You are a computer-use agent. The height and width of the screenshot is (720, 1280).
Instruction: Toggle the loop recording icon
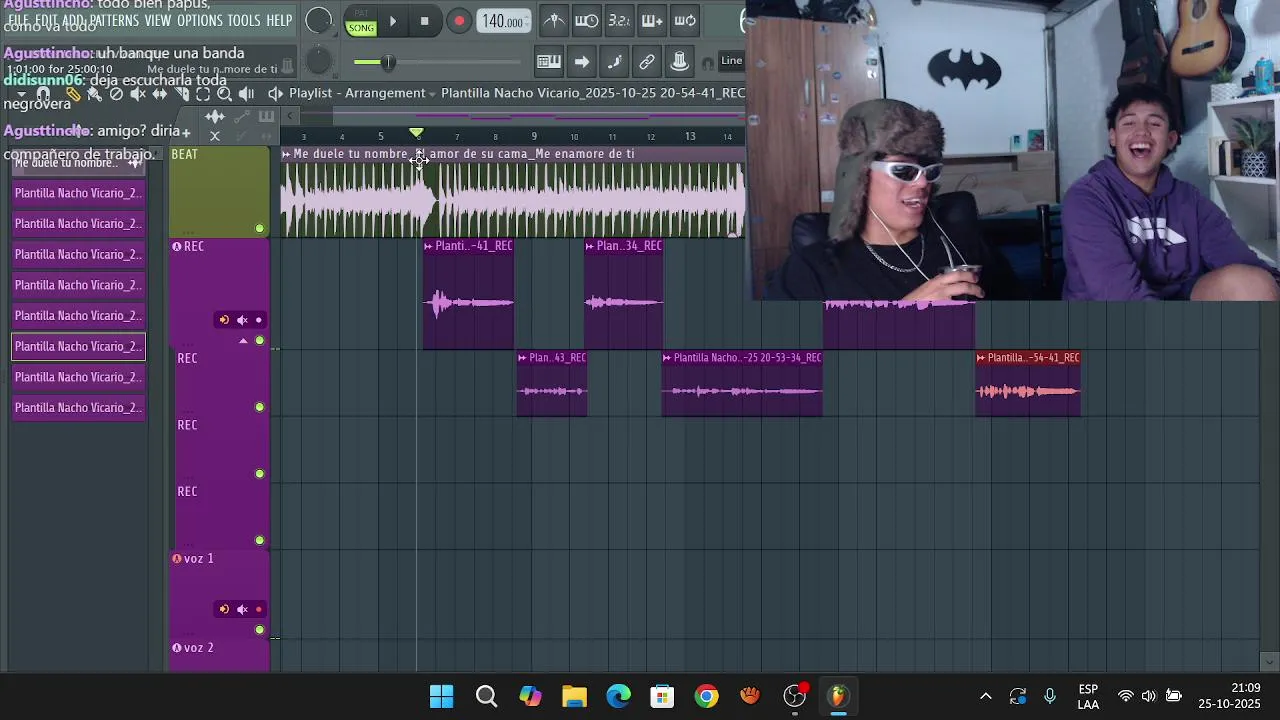(685, 21)
